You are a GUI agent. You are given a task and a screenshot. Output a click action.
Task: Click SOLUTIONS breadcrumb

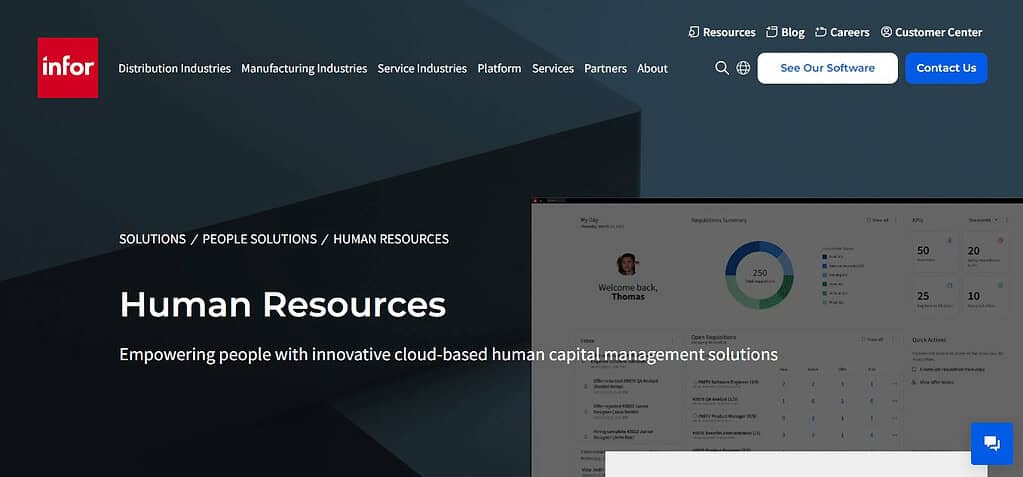[152, 239]
